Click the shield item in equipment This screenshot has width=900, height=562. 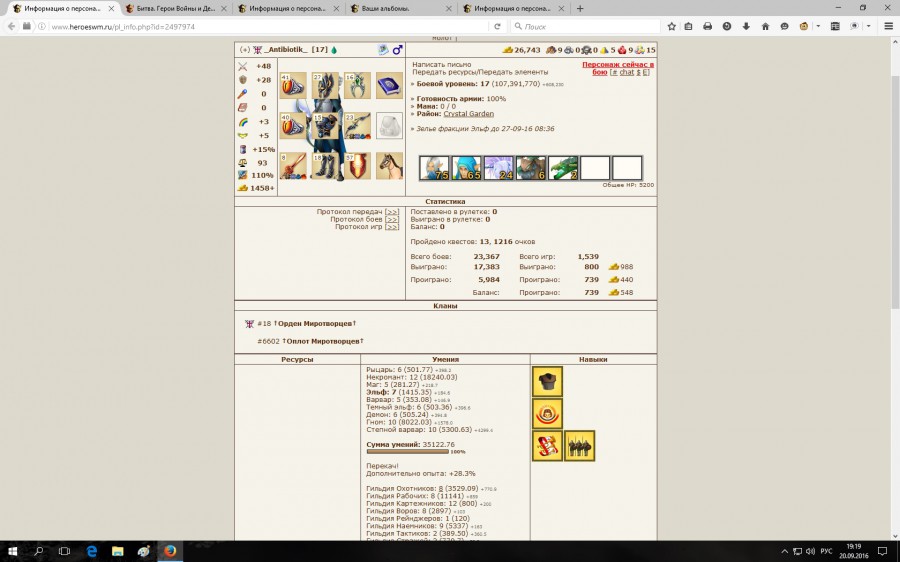[x=357, y=165]
